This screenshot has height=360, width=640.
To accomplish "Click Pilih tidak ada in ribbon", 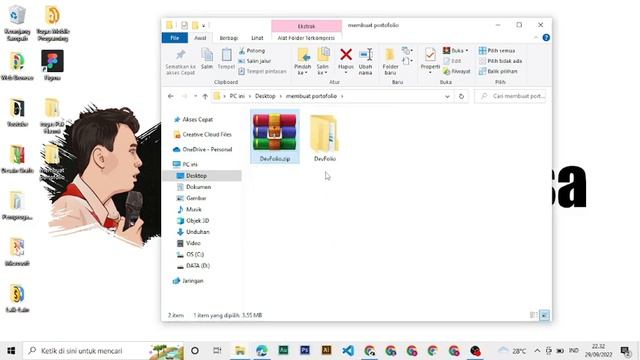I will (x=500, y=61).
